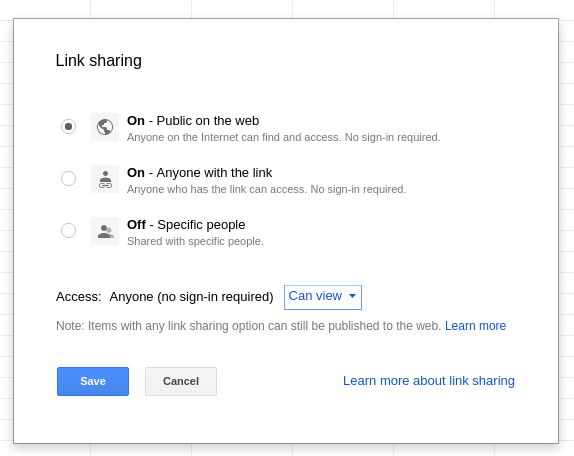Click the caret arrow beside Can view
574x456 pixels.
point(353,296)
